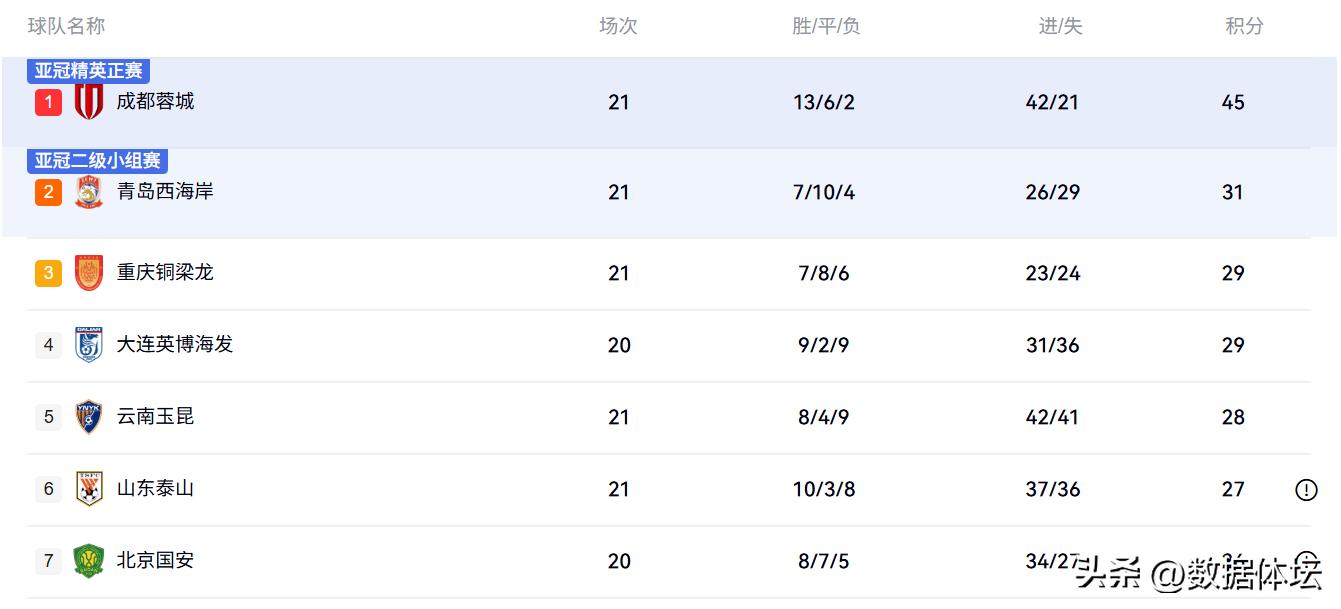Click the 山东泰山 team badge
1341x609 pixels.
[x=89, y=489]
